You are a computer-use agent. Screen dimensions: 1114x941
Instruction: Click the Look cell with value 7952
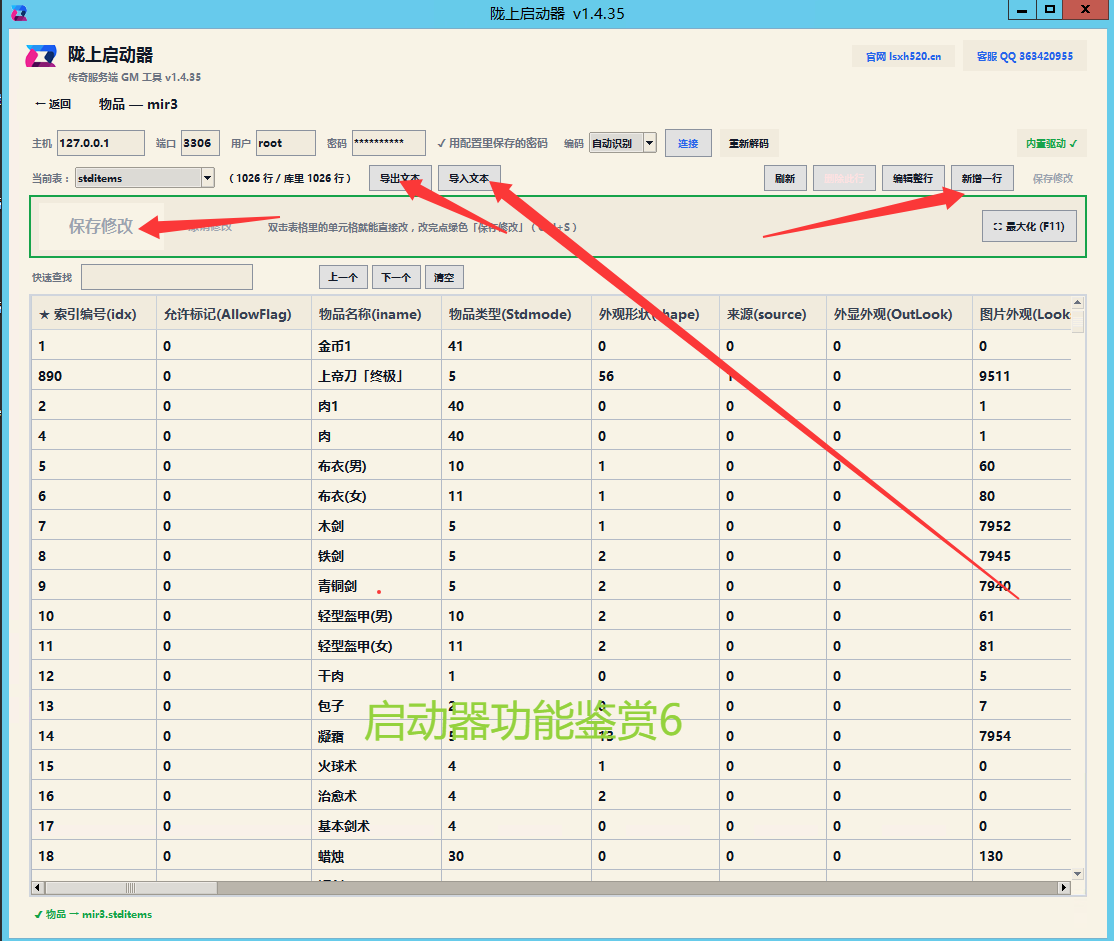(x=1022, y=526)
